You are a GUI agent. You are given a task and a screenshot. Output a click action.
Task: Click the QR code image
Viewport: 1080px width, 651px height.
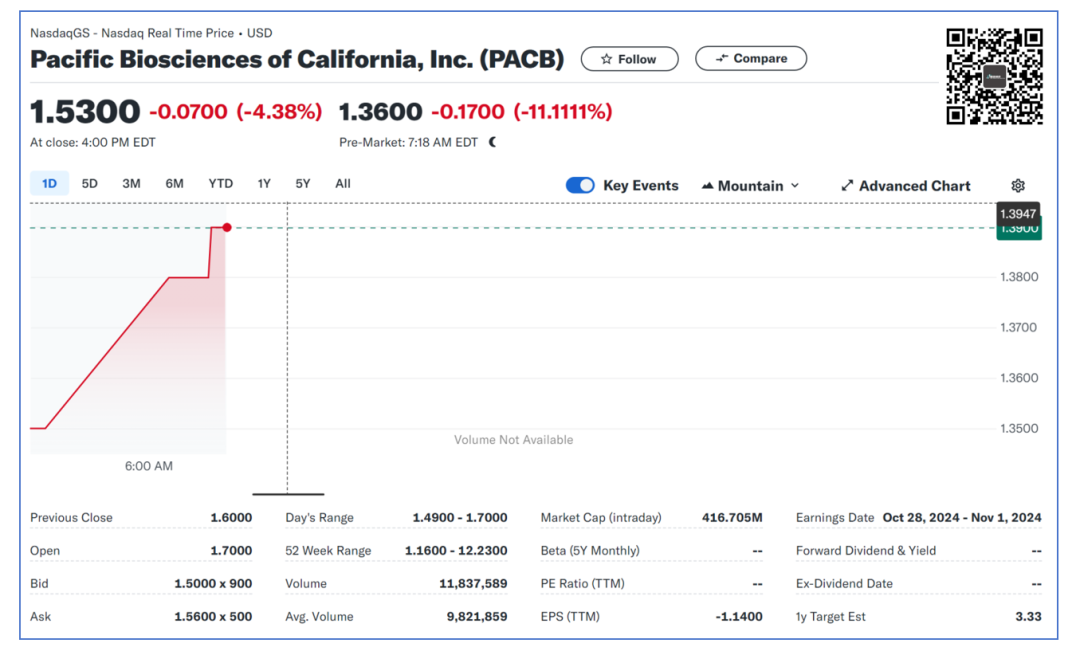point(995,76)
